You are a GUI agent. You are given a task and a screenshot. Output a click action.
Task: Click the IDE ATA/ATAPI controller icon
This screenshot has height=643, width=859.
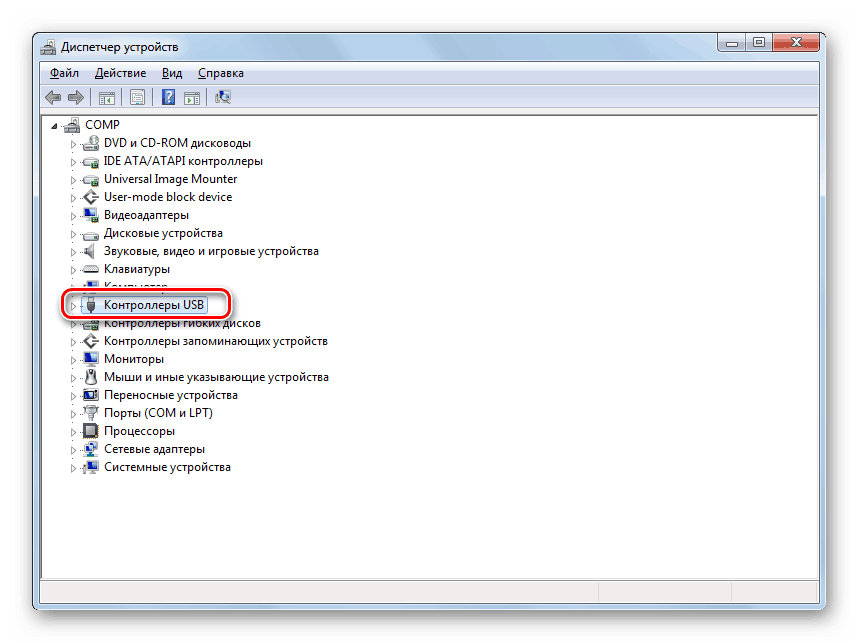pyautogui.click(x=90, y=162)
